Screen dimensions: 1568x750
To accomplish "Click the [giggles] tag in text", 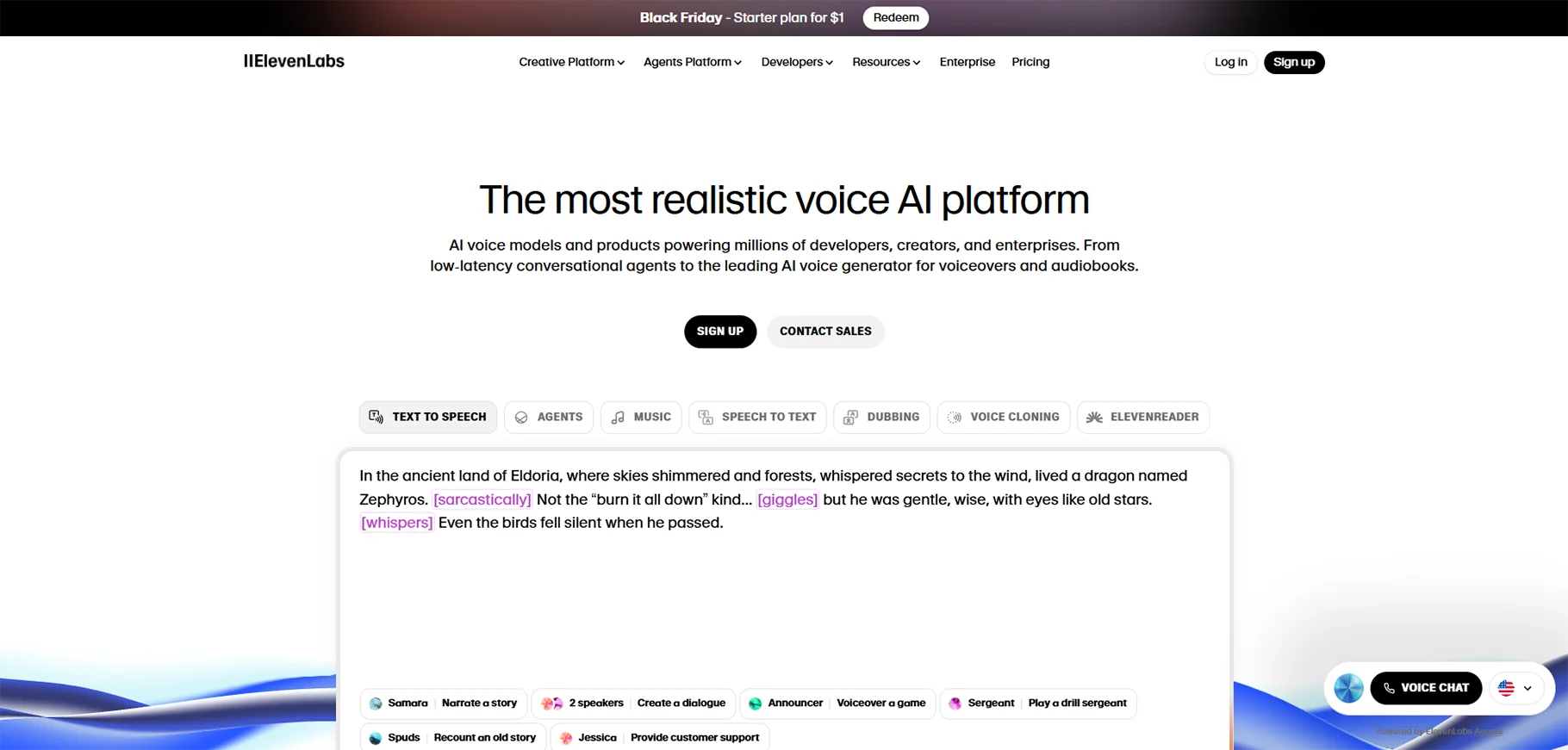I will (787, 499).
